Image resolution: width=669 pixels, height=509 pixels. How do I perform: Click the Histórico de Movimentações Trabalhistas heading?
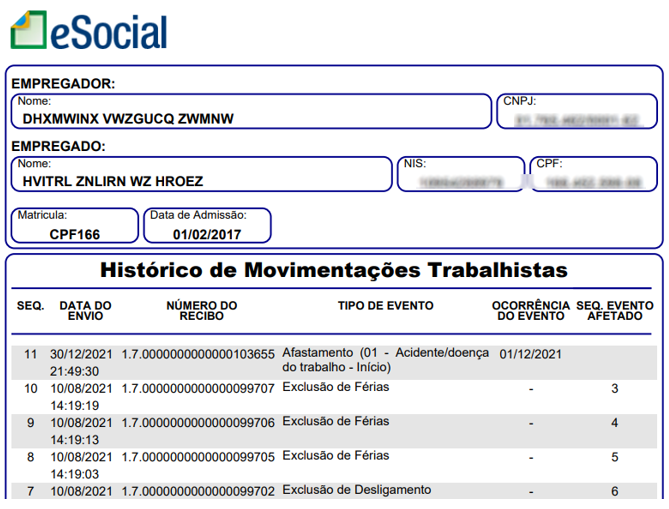(334, 270)
